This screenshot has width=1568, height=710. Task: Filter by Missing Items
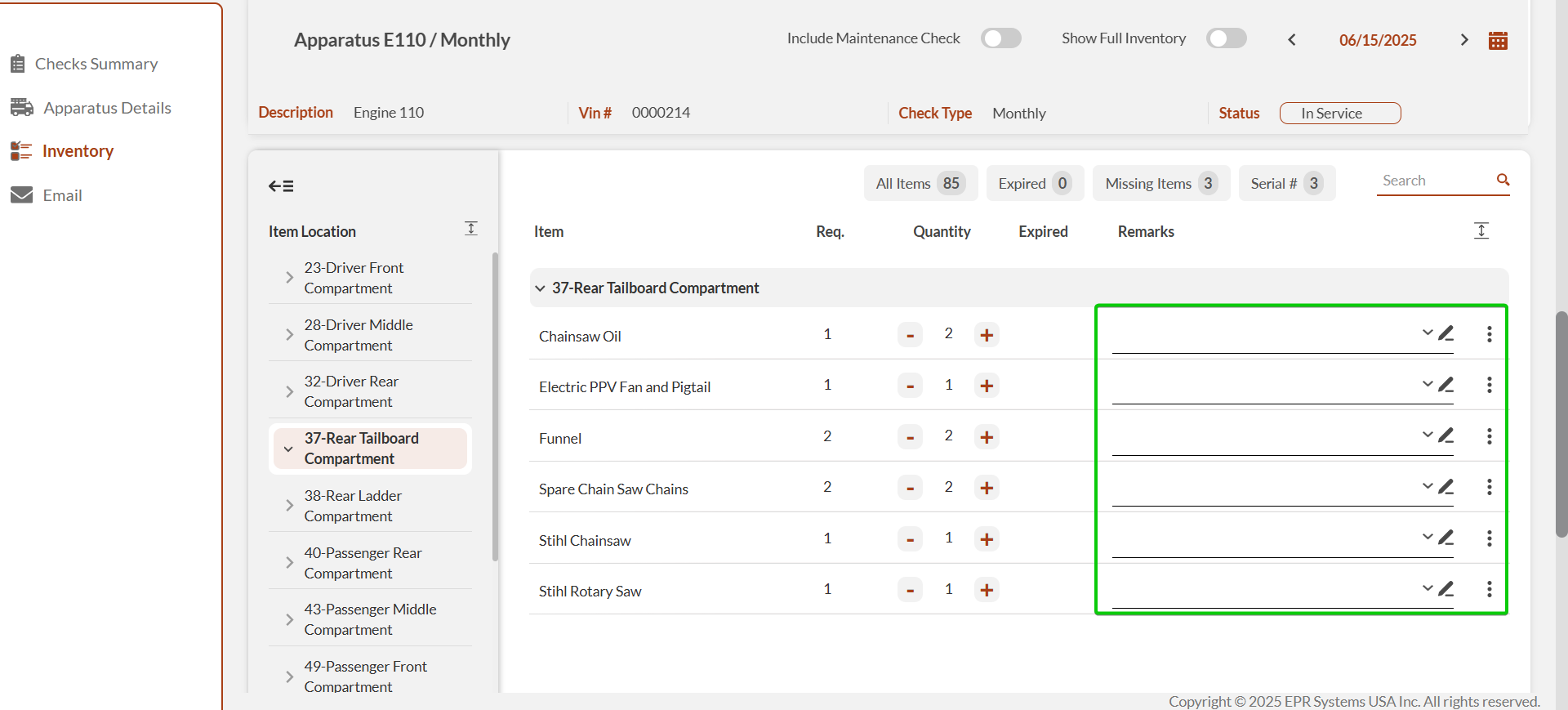pyautogui.click(x=1160, y=184)
